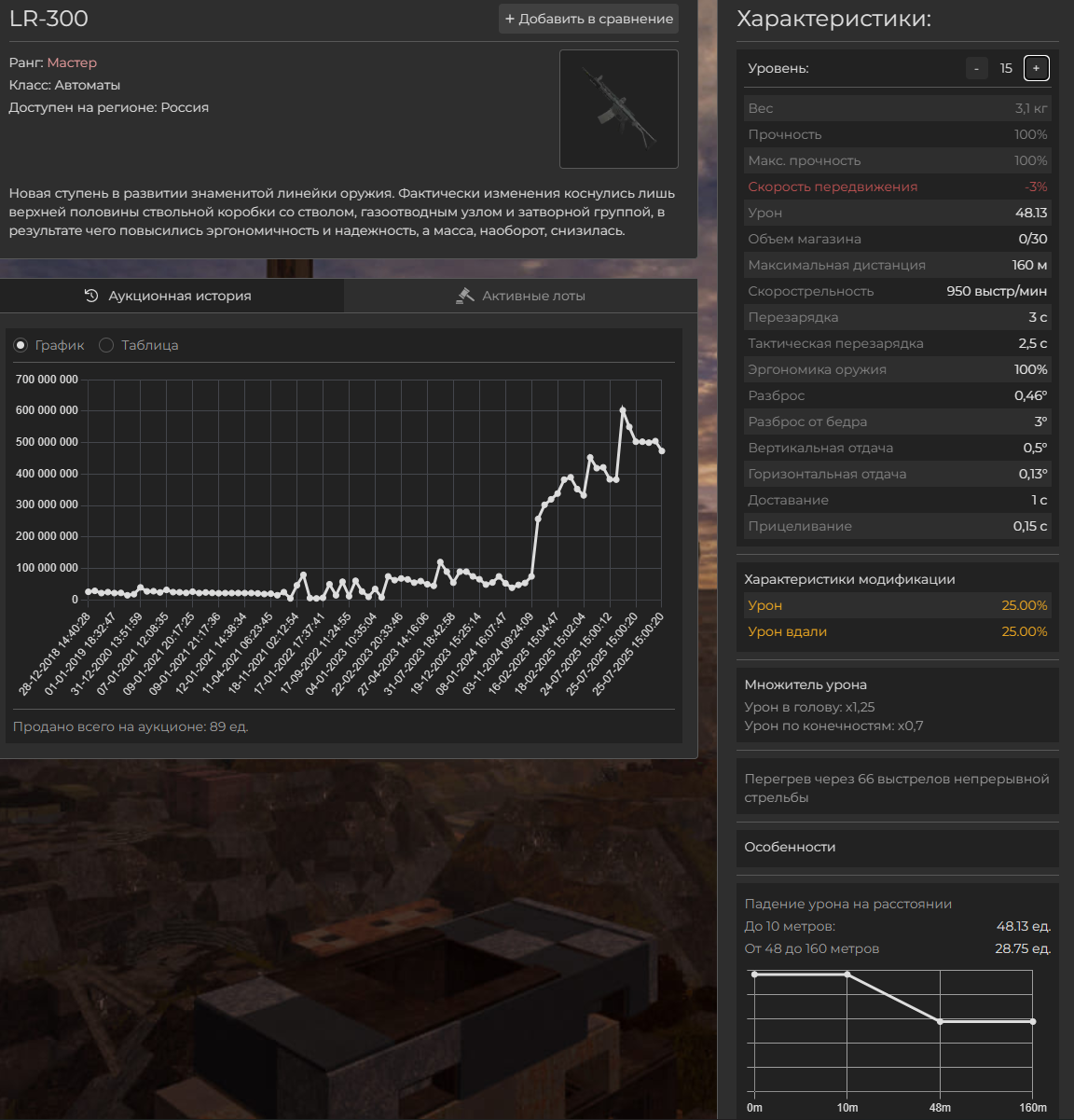Click the highest peak point on auction chart
The height and width of the screenshot is (1120, 1074).
coord(623,409)
